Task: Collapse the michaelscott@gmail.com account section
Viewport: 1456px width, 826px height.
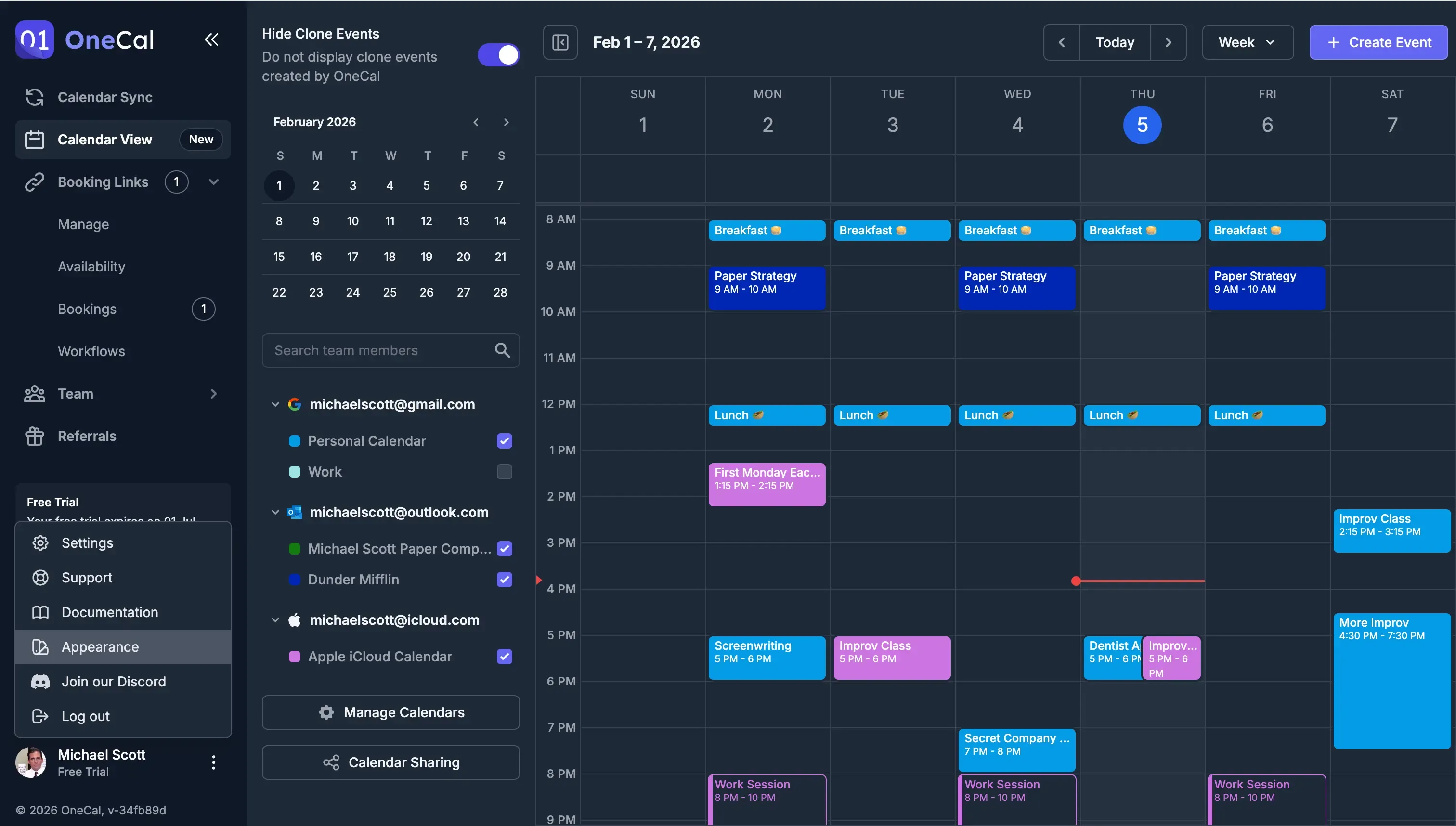Action: point(275,404)
